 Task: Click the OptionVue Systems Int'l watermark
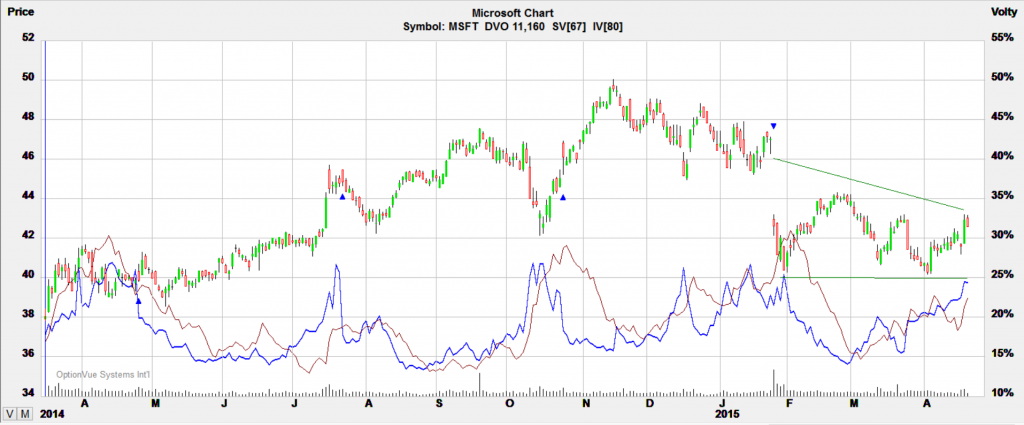(103, 376)
